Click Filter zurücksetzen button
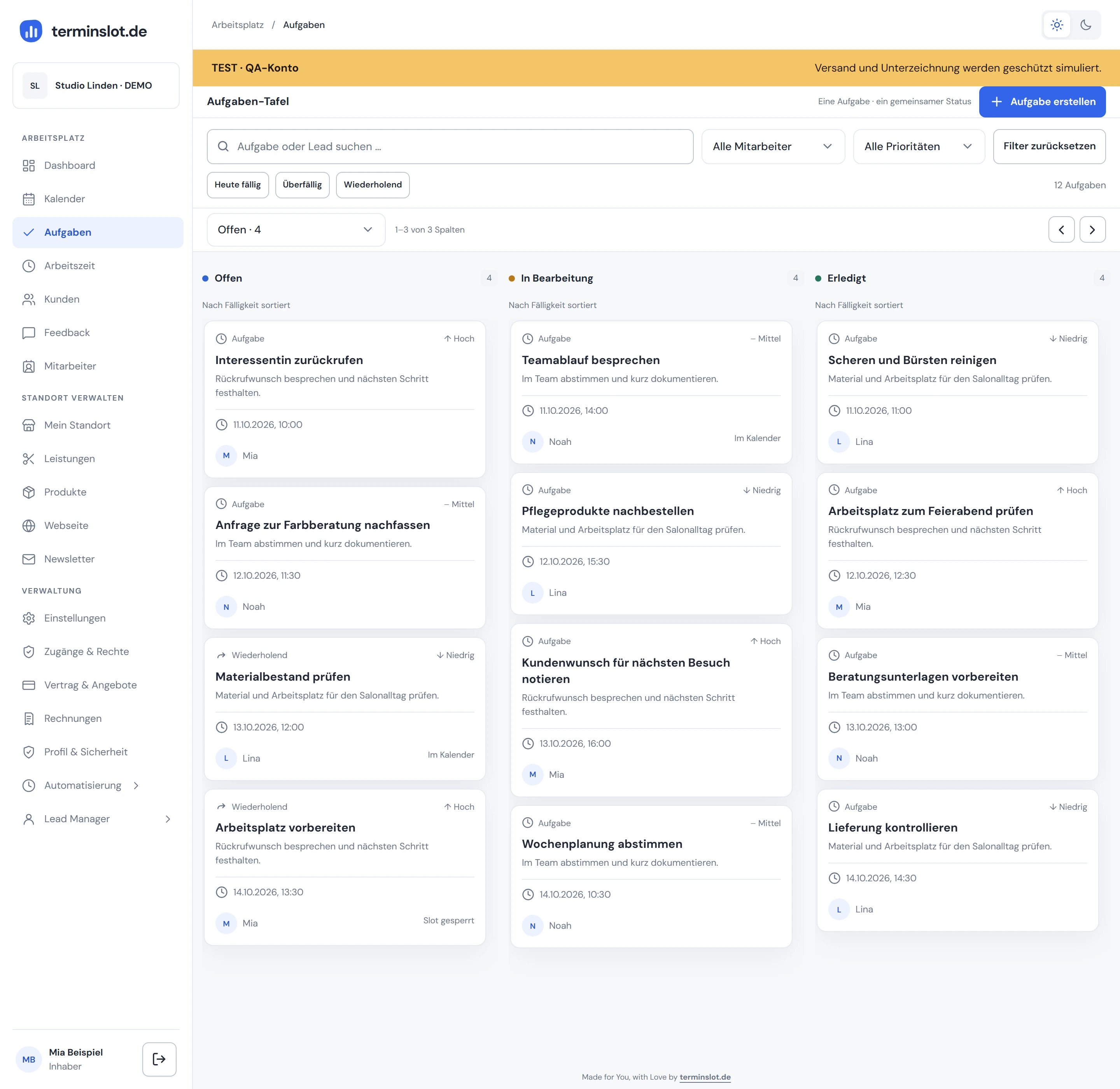Viewport: 1120px width, 1089px height. [x=1049, y=146]
